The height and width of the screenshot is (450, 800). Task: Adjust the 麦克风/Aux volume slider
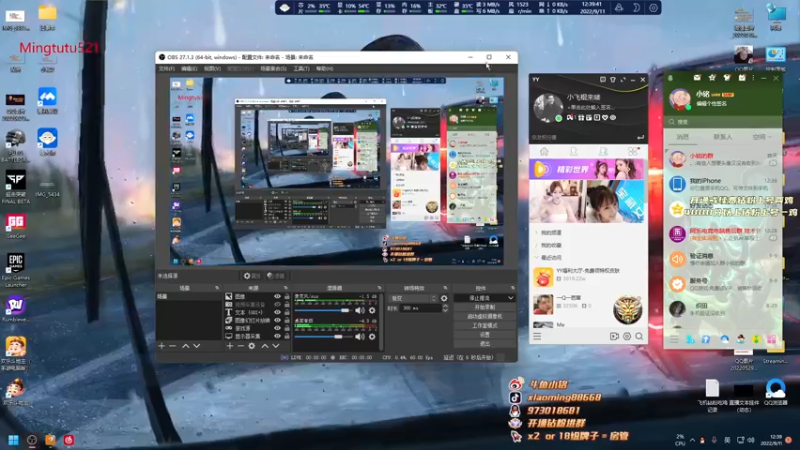(322, 310)
